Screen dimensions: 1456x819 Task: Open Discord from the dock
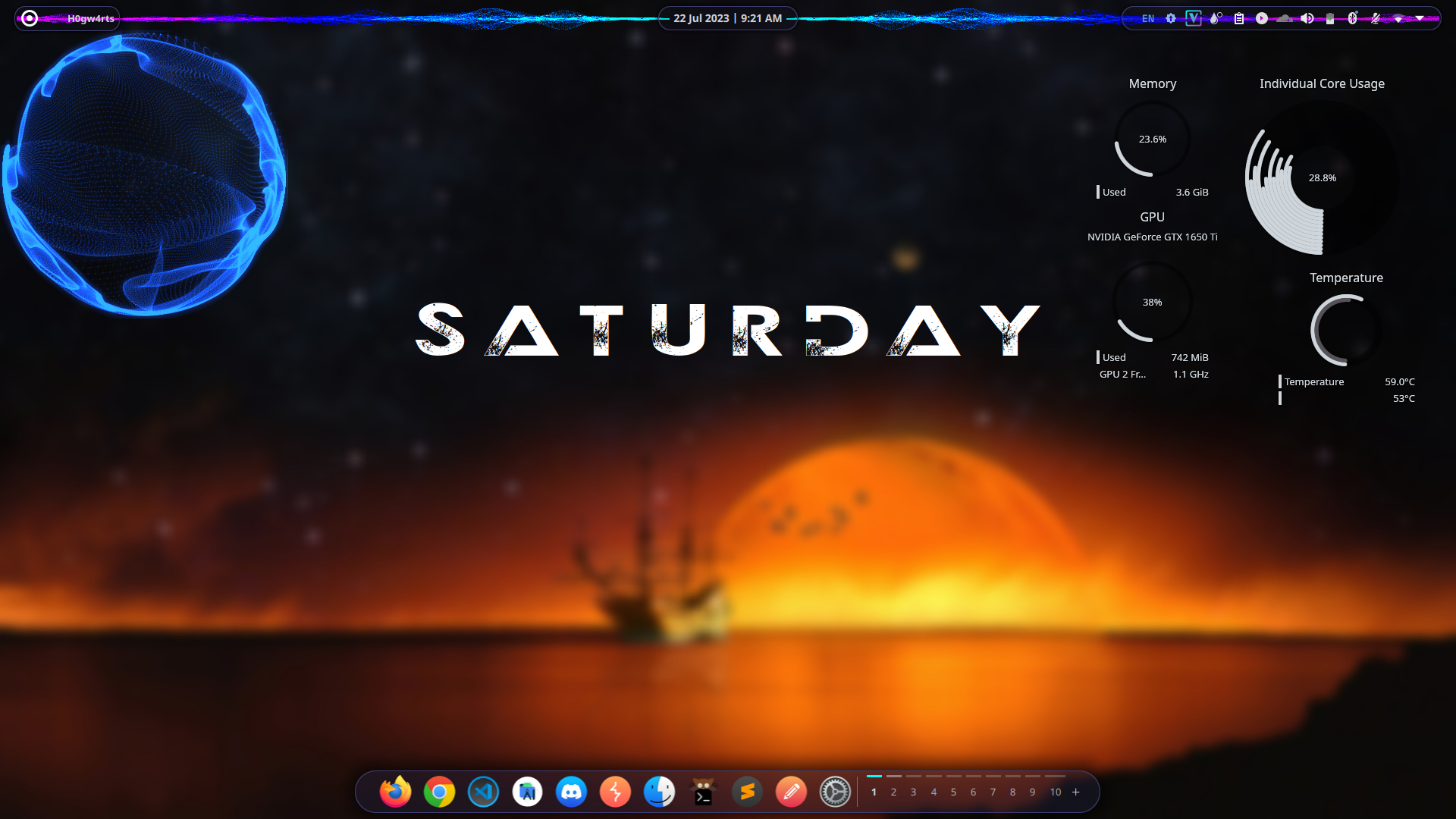(571, 792)
